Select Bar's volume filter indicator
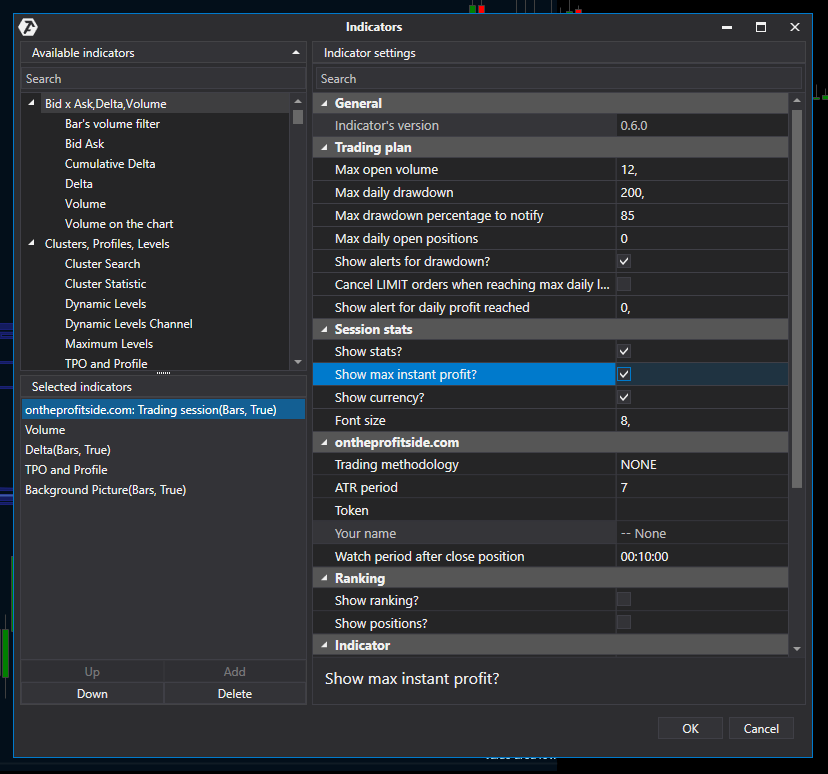 [x=112, y=124]
